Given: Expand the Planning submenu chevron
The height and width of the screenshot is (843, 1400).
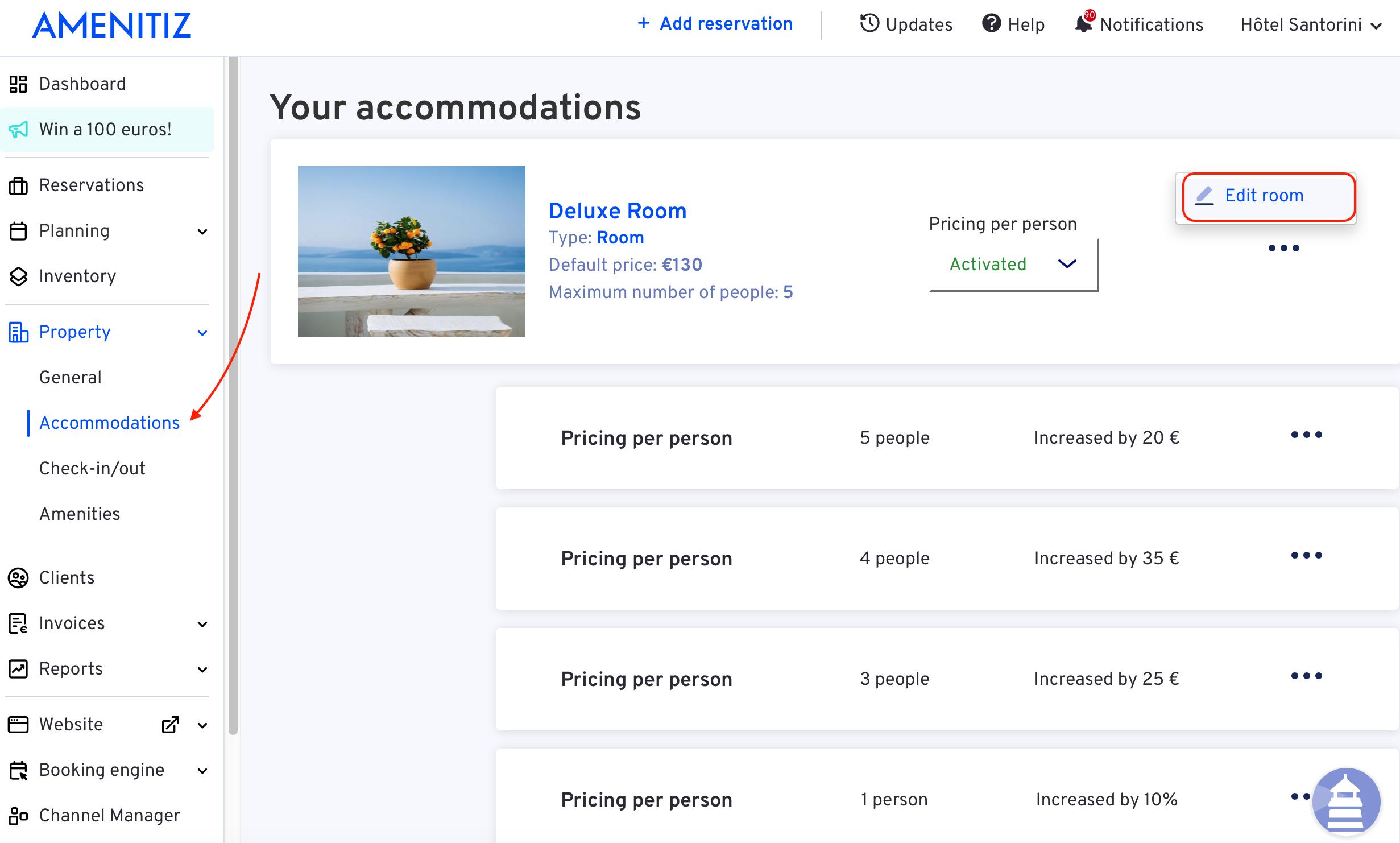Looking at the screenshot, I should tap(202, 232).
